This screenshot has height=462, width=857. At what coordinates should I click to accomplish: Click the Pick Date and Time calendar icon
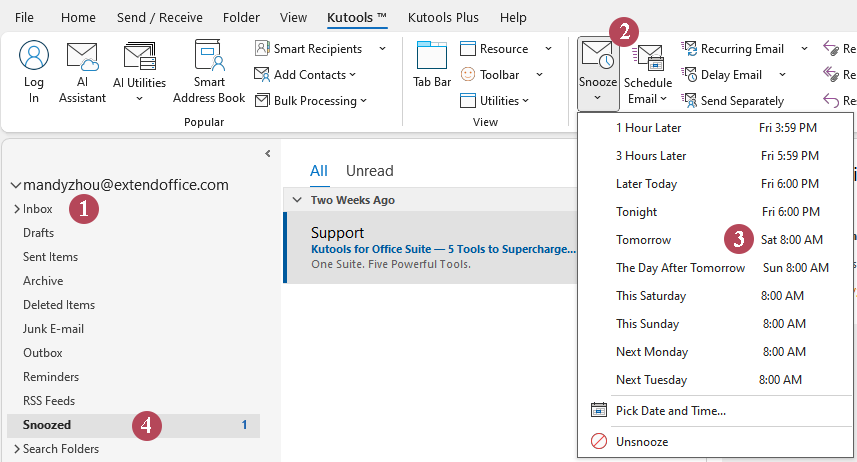pyautogui.click(x=599, y=410)
